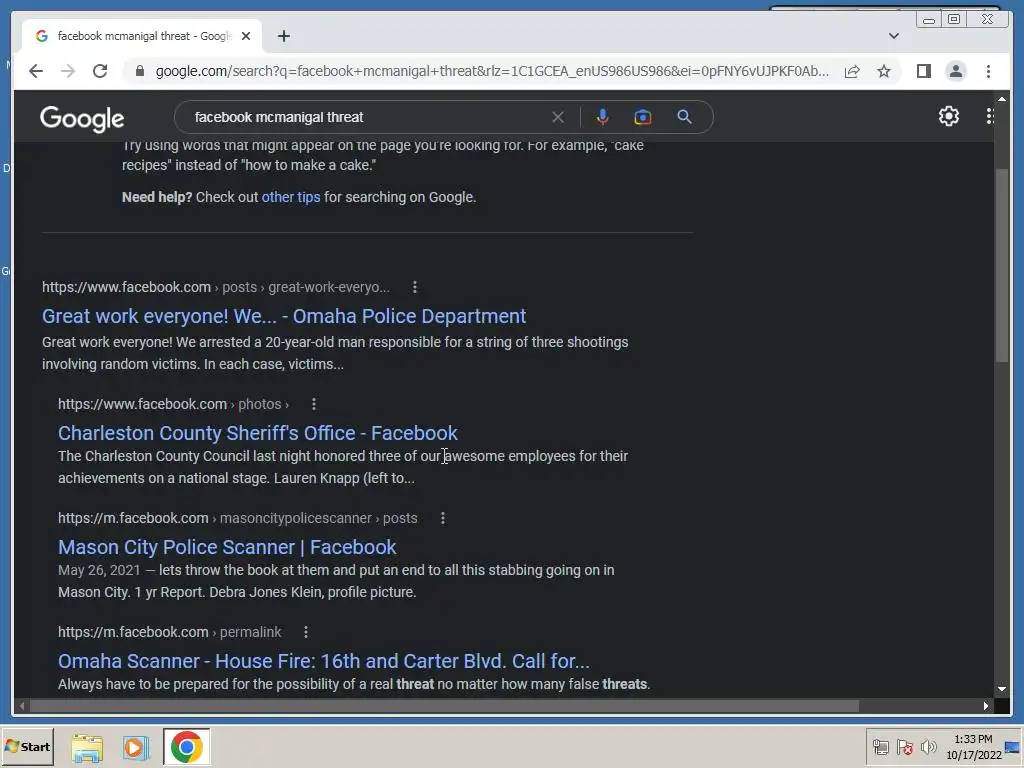Open options for Mason City result
Viewport: 1024px width, 768px height.
443,519
